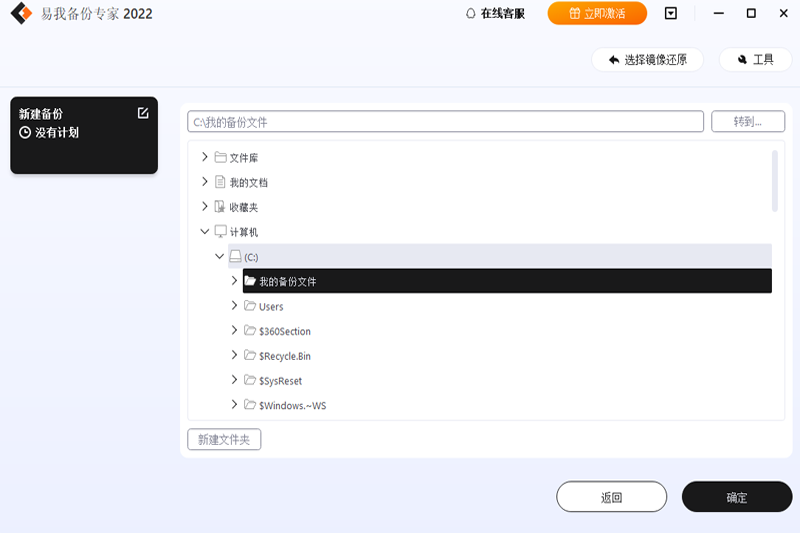Click the backup path input field
The height and width of the screenshot is (533, 800).
point(445,122)
